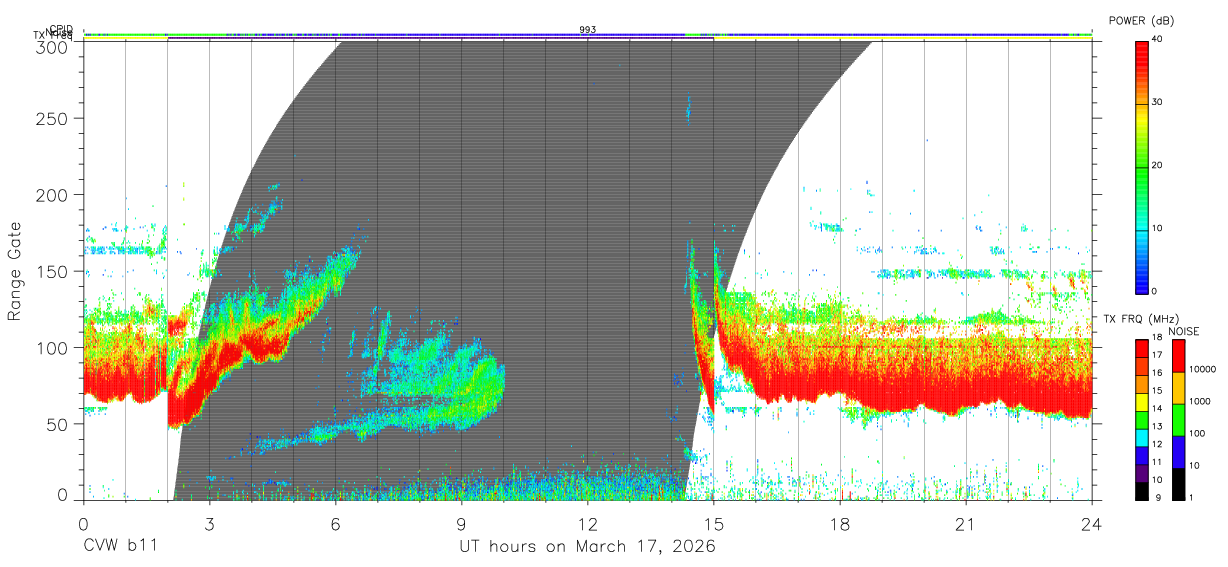The width and height of the screenshot is (1228, 567).
Task: Click the green 20 dB region of POWER bar
Action: coord(1142,166)
